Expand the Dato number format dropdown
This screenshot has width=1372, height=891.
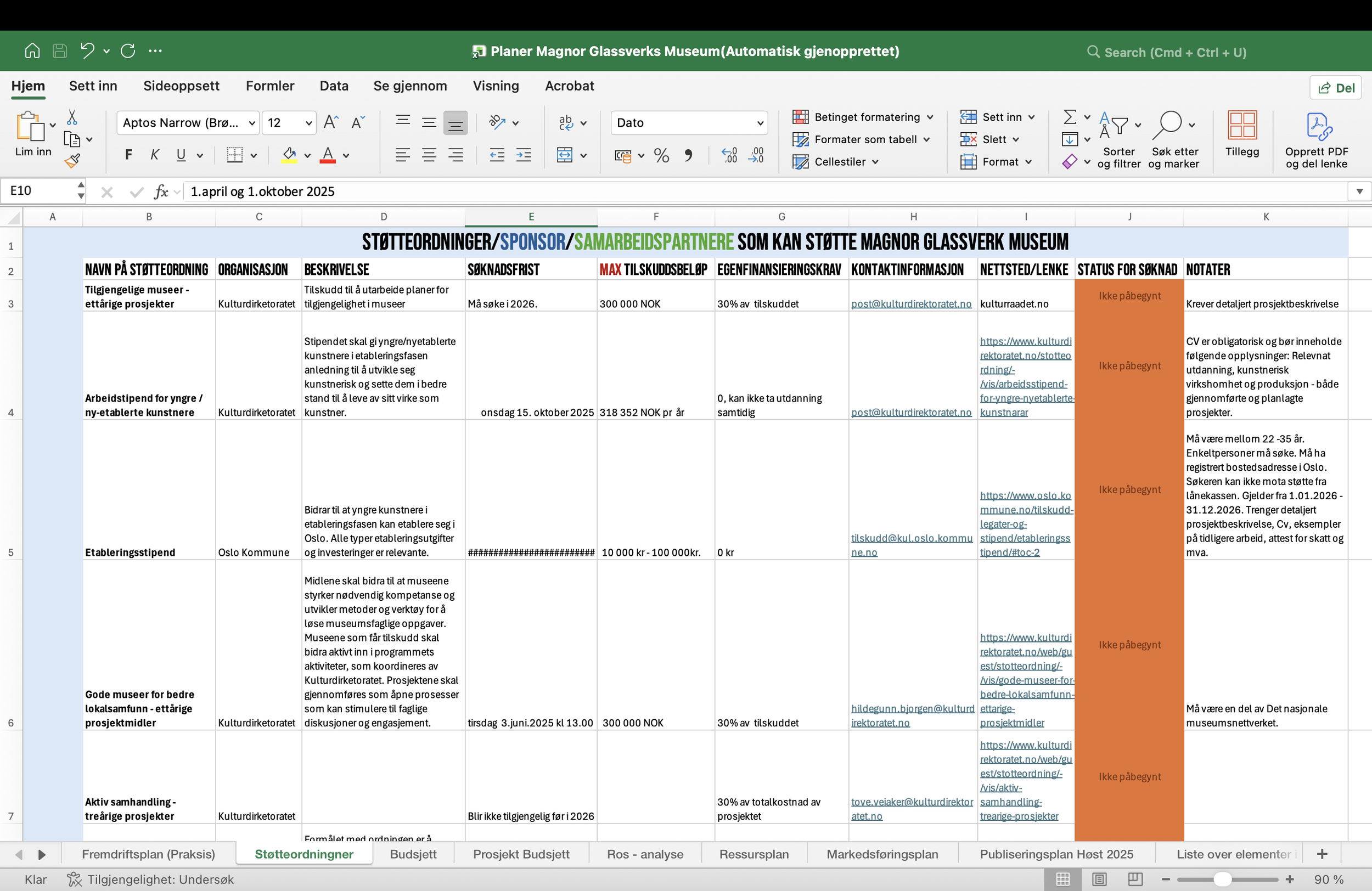pyautogui.click(x=760, y=123)
